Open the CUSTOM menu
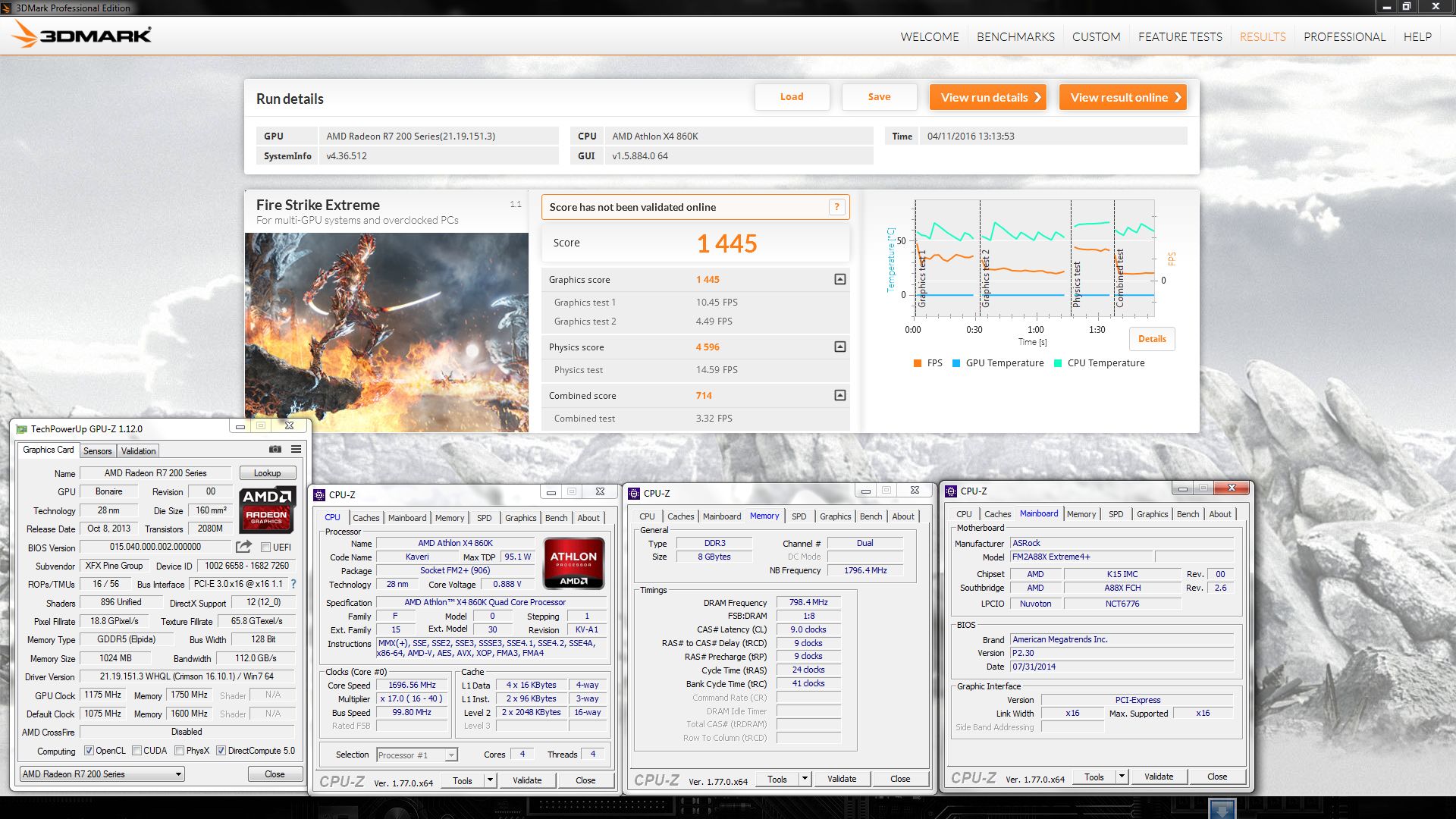1456x819 pixels. coord(1096,36)
